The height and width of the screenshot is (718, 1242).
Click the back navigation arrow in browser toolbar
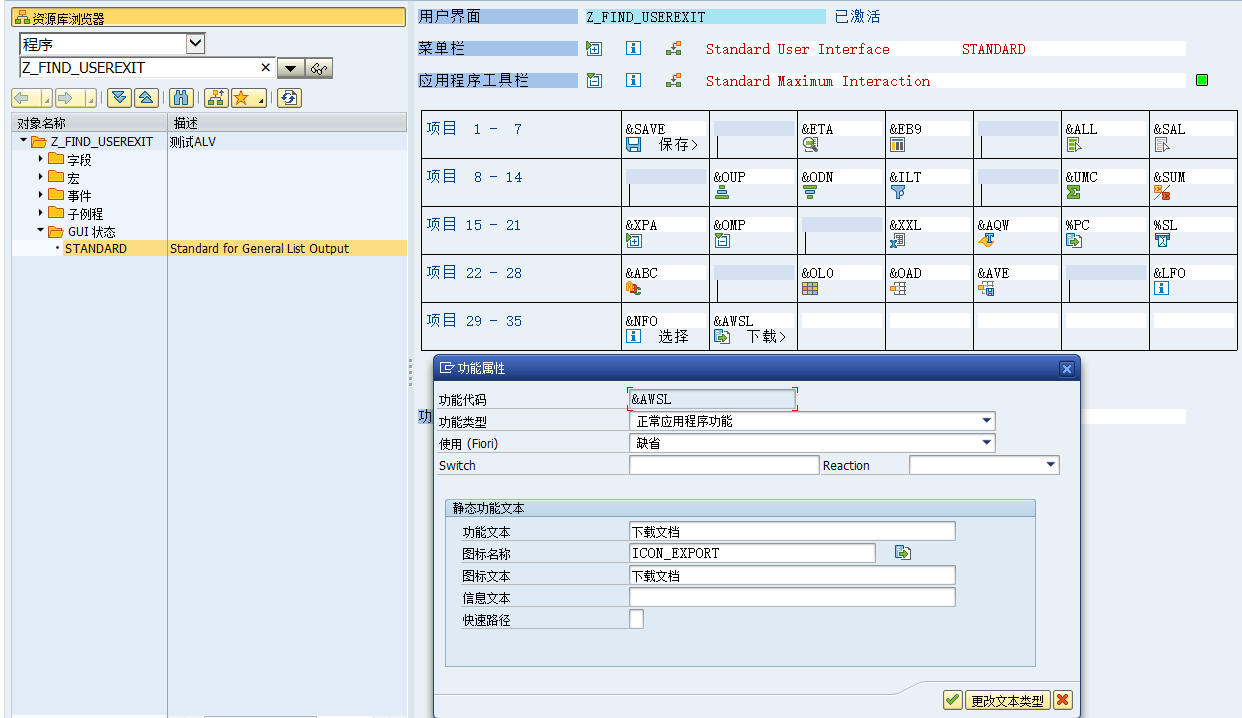point(24,97)
